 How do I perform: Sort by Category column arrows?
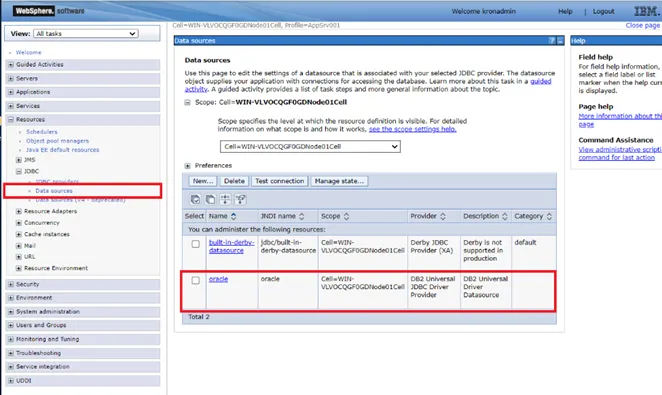pyautogui.click(x=549, y=216)
